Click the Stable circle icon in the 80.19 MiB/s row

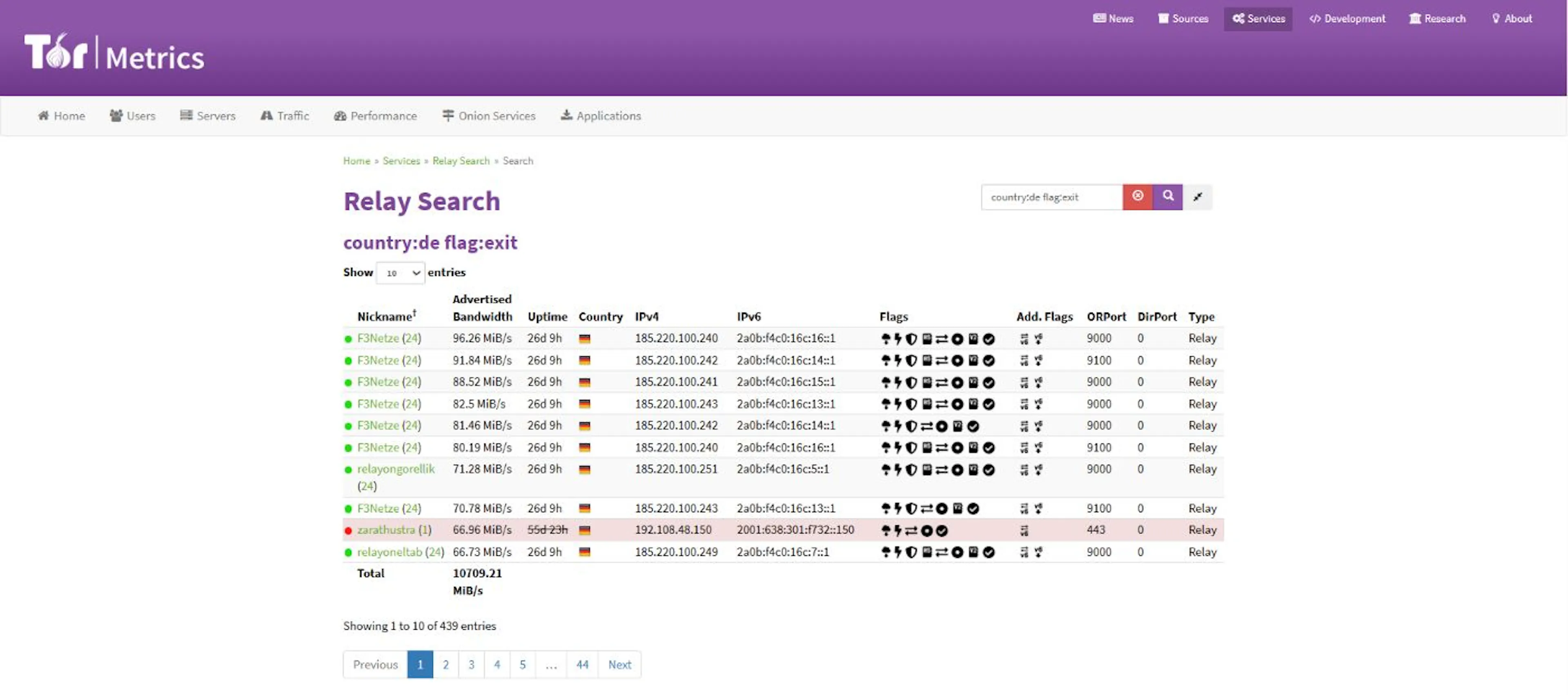coord(958,448)
